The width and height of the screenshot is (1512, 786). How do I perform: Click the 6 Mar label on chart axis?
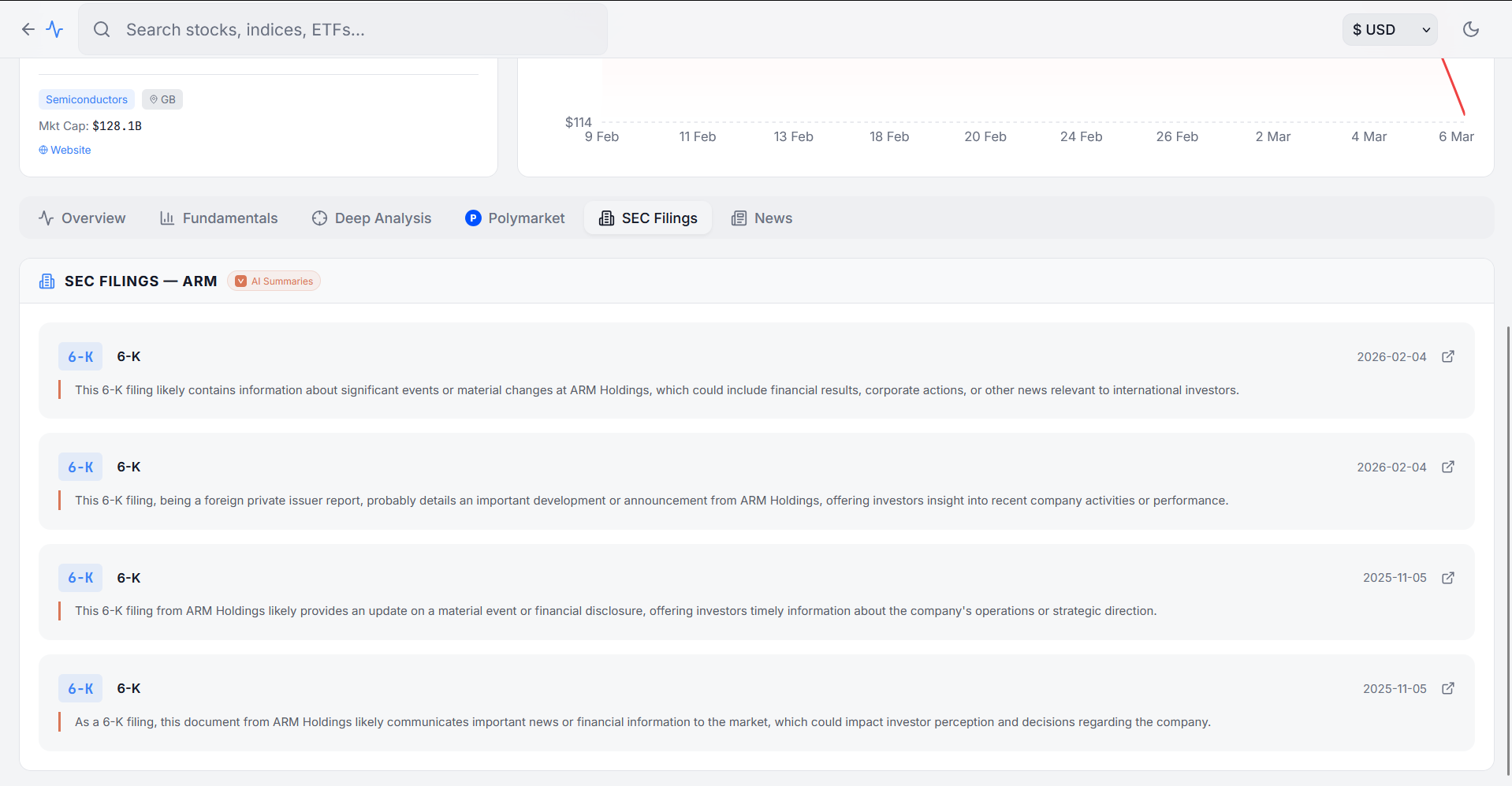pos(1456,137)
